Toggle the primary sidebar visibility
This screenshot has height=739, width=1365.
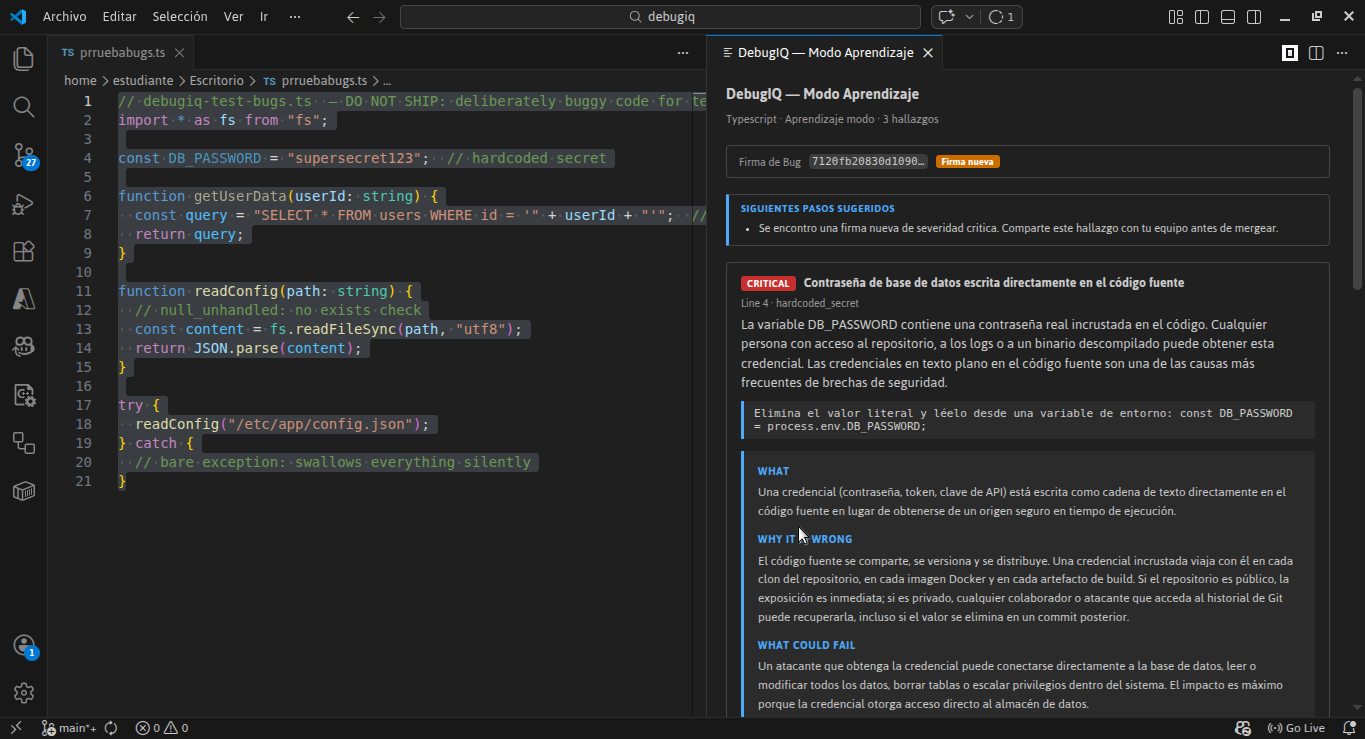pos(1201,16)
